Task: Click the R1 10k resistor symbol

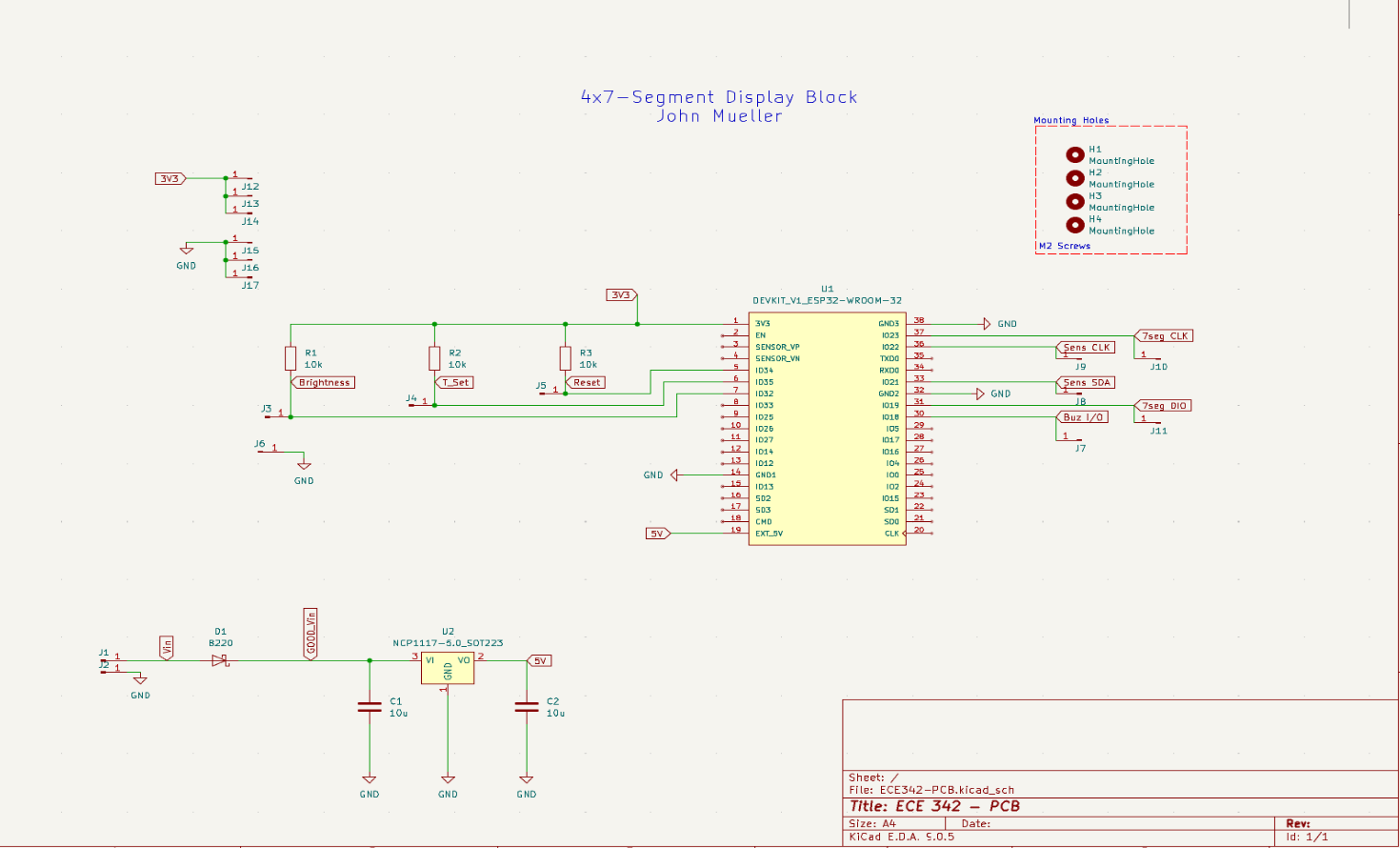Action: [x=290, y=358]
